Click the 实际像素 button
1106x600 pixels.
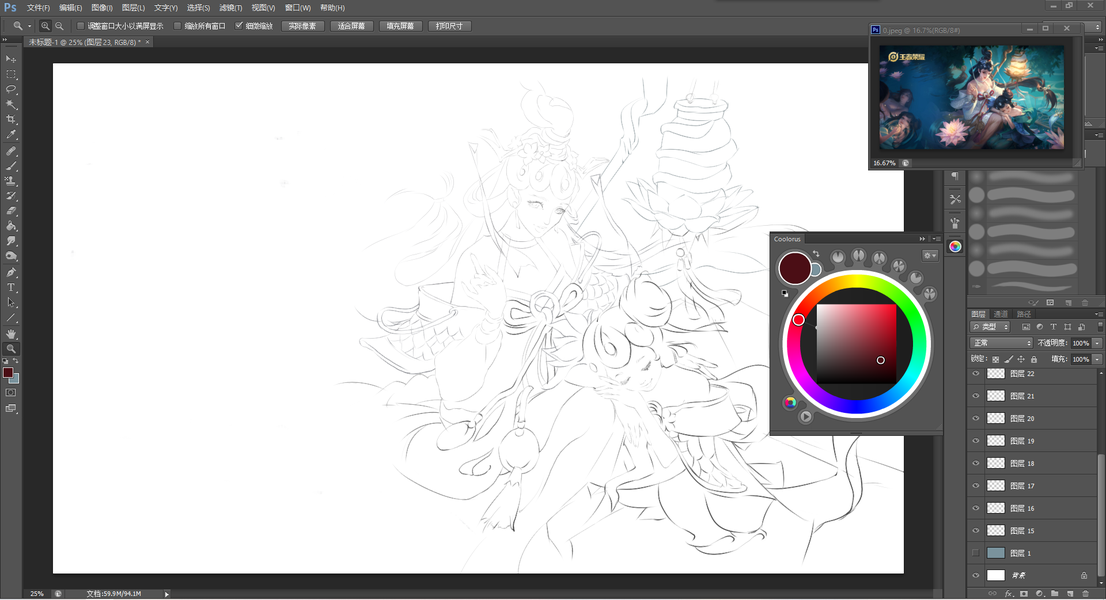click(x=303, y=26)
